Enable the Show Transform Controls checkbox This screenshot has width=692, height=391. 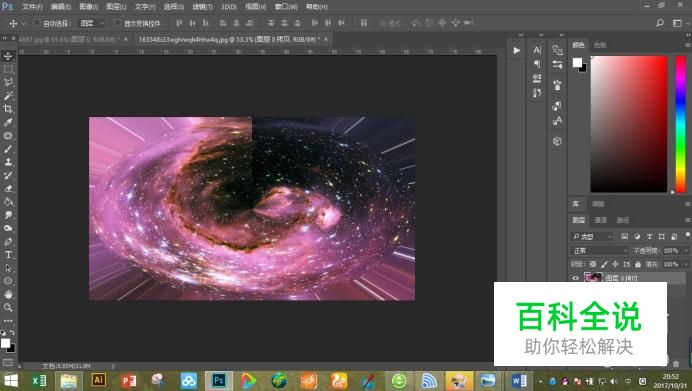(117, 23)
